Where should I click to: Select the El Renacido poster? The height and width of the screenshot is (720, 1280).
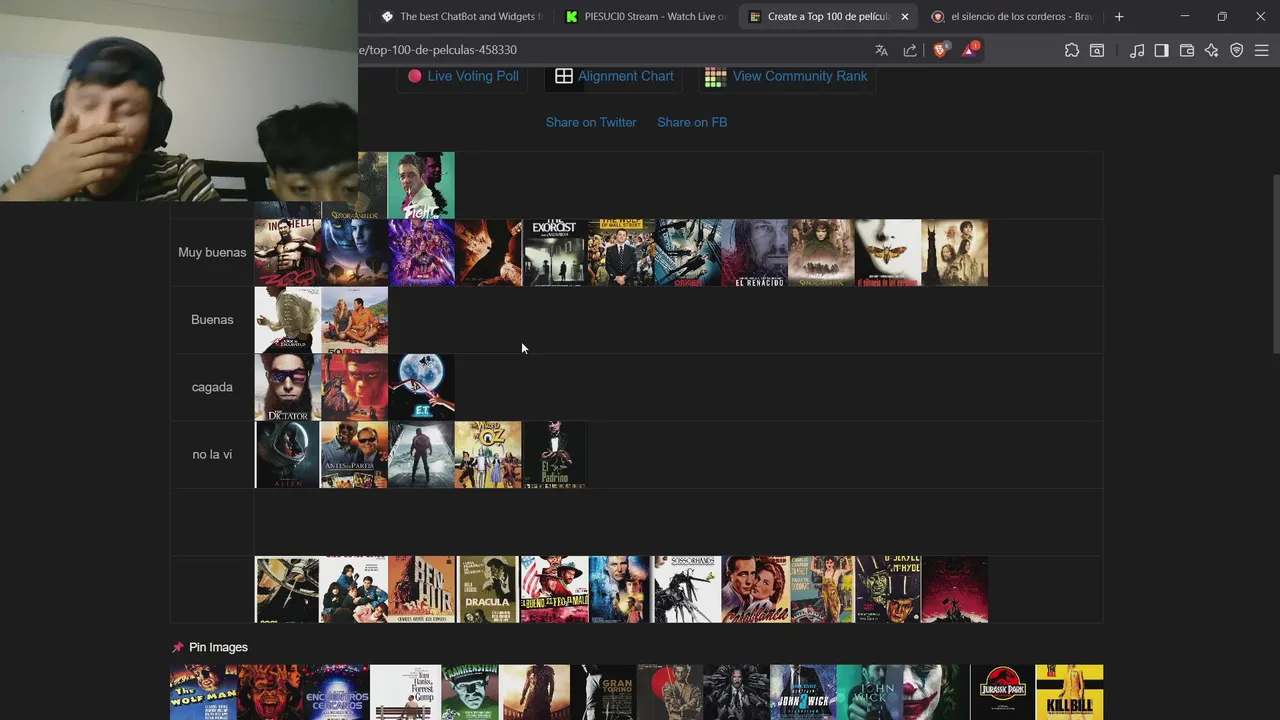(755, 253)
